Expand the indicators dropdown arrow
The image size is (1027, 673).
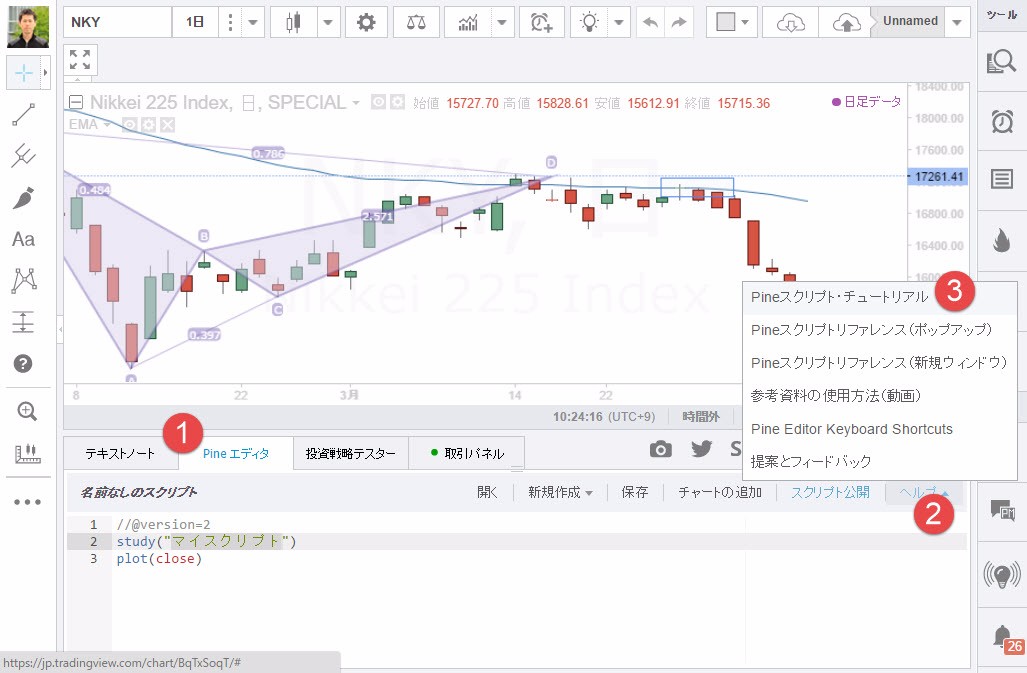502,22
